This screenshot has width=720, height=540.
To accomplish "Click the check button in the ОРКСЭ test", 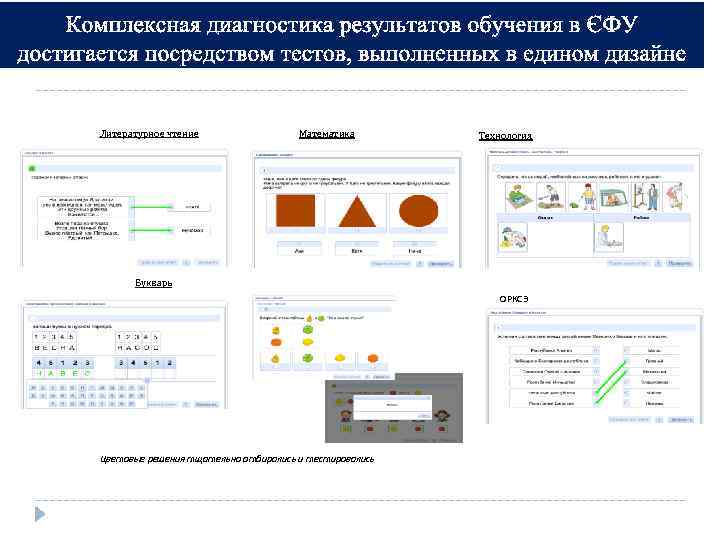I will [x=680, y=420].
